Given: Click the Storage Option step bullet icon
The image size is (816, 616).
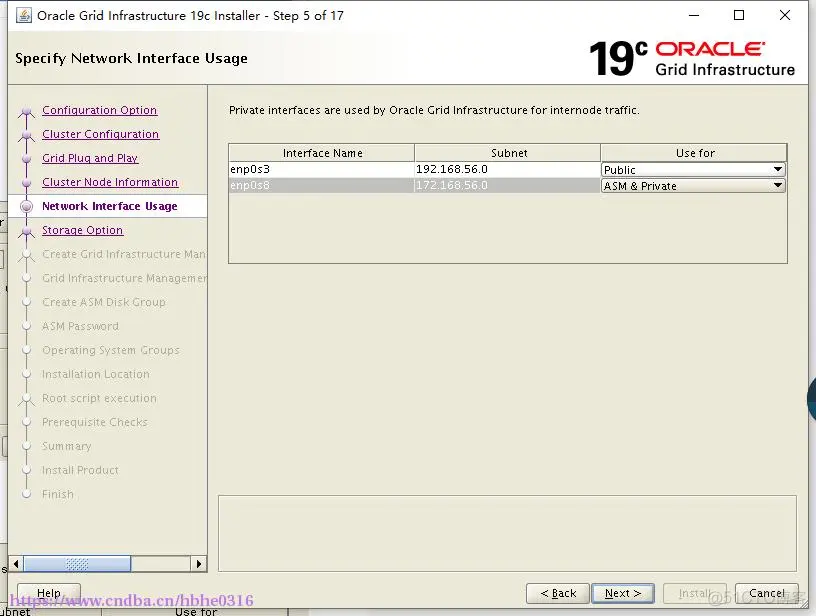Looking at the screenshot, I should 27,230.
